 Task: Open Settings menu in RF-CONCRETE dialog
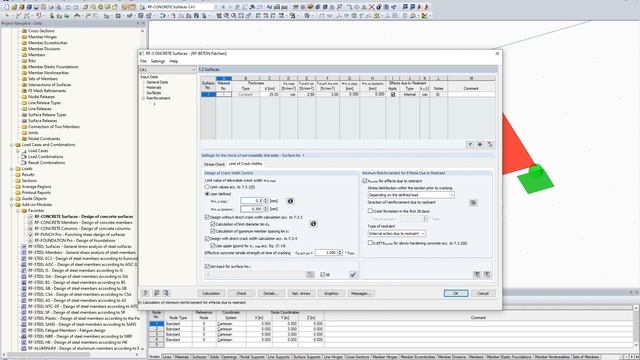(158, 61)
